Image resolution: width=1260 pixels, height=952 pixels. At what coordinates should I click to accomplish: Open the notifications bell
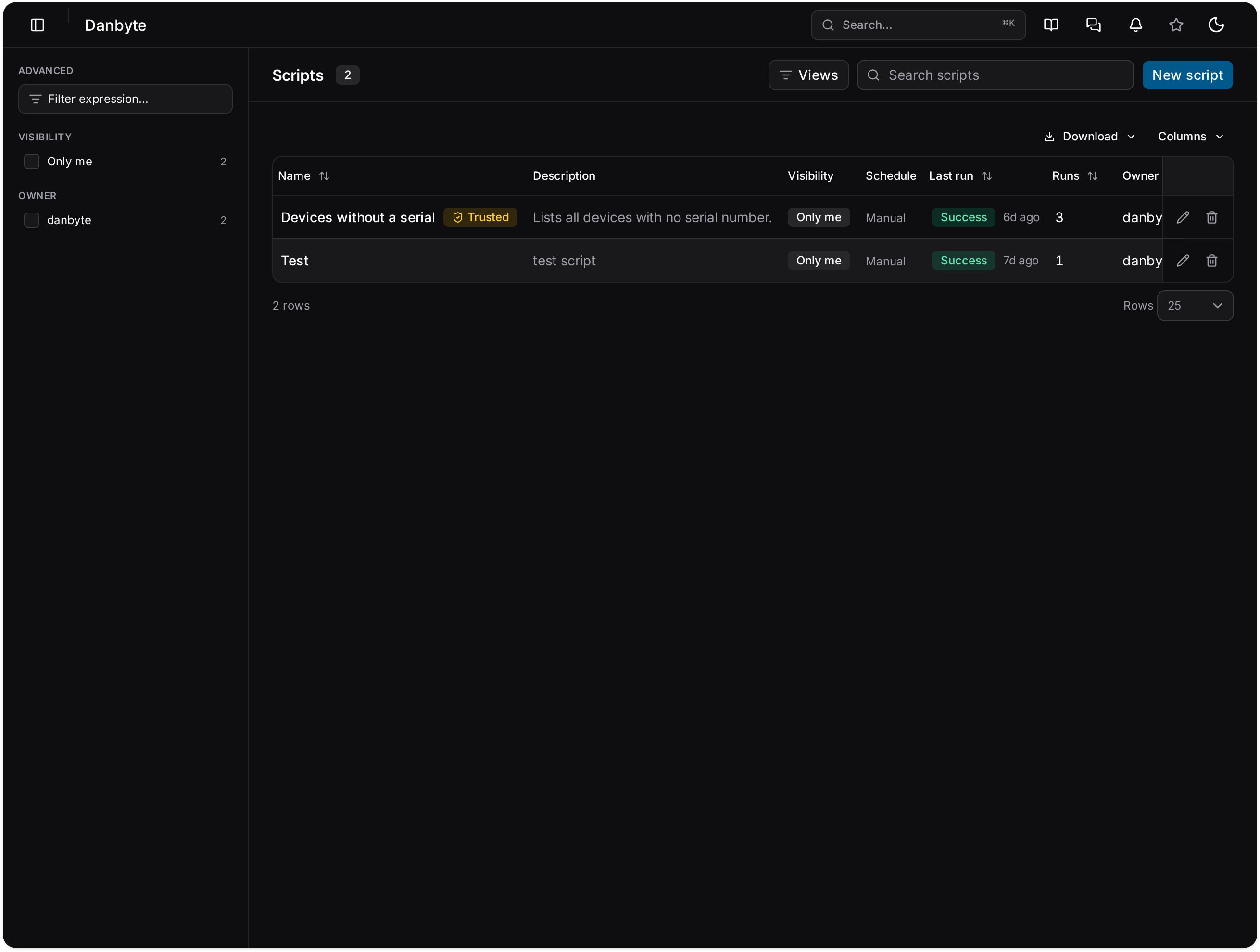click(x=1135, y=25)
